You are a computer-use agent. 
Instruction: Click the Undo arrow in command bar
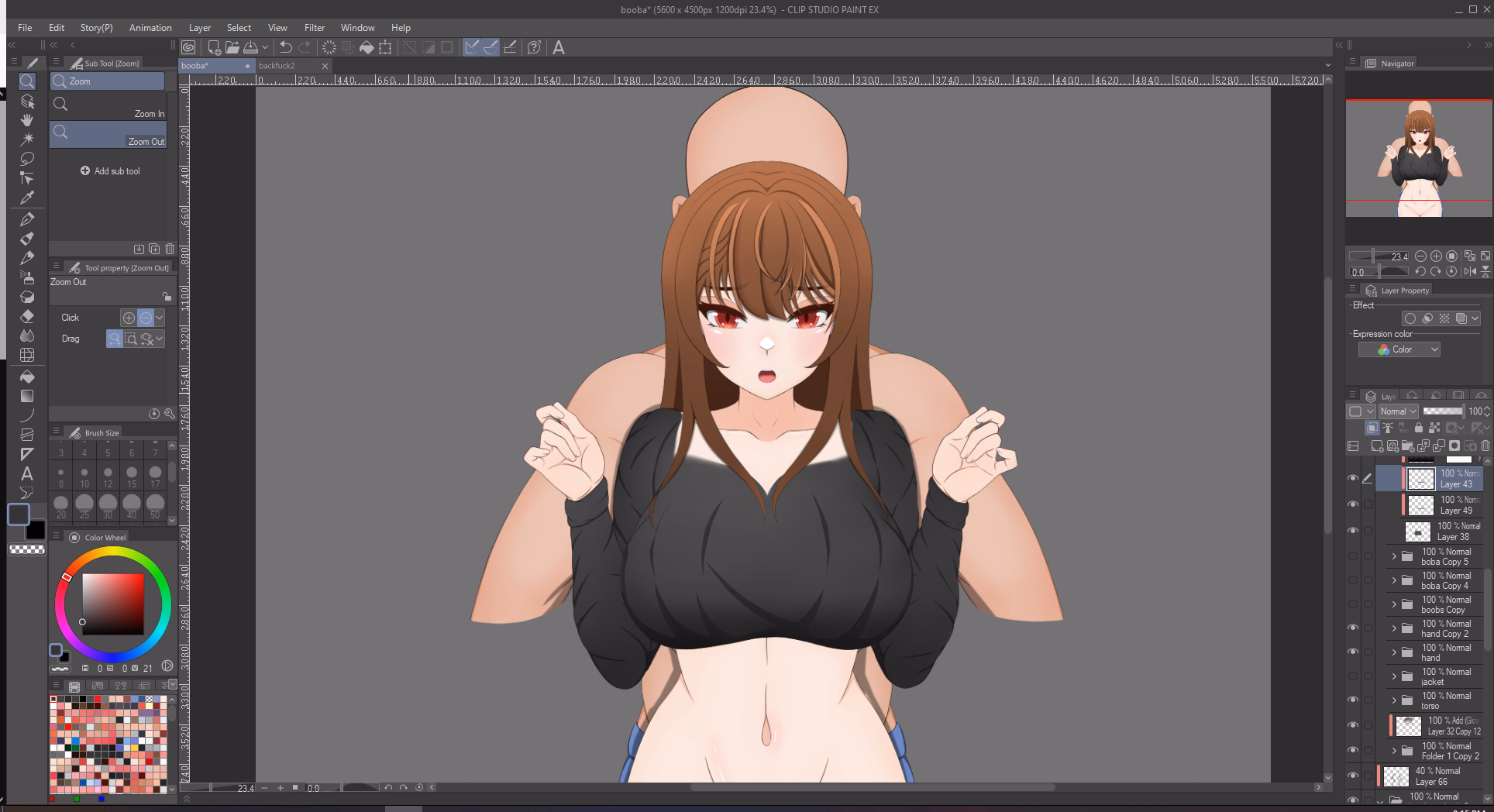pos(286,47)
